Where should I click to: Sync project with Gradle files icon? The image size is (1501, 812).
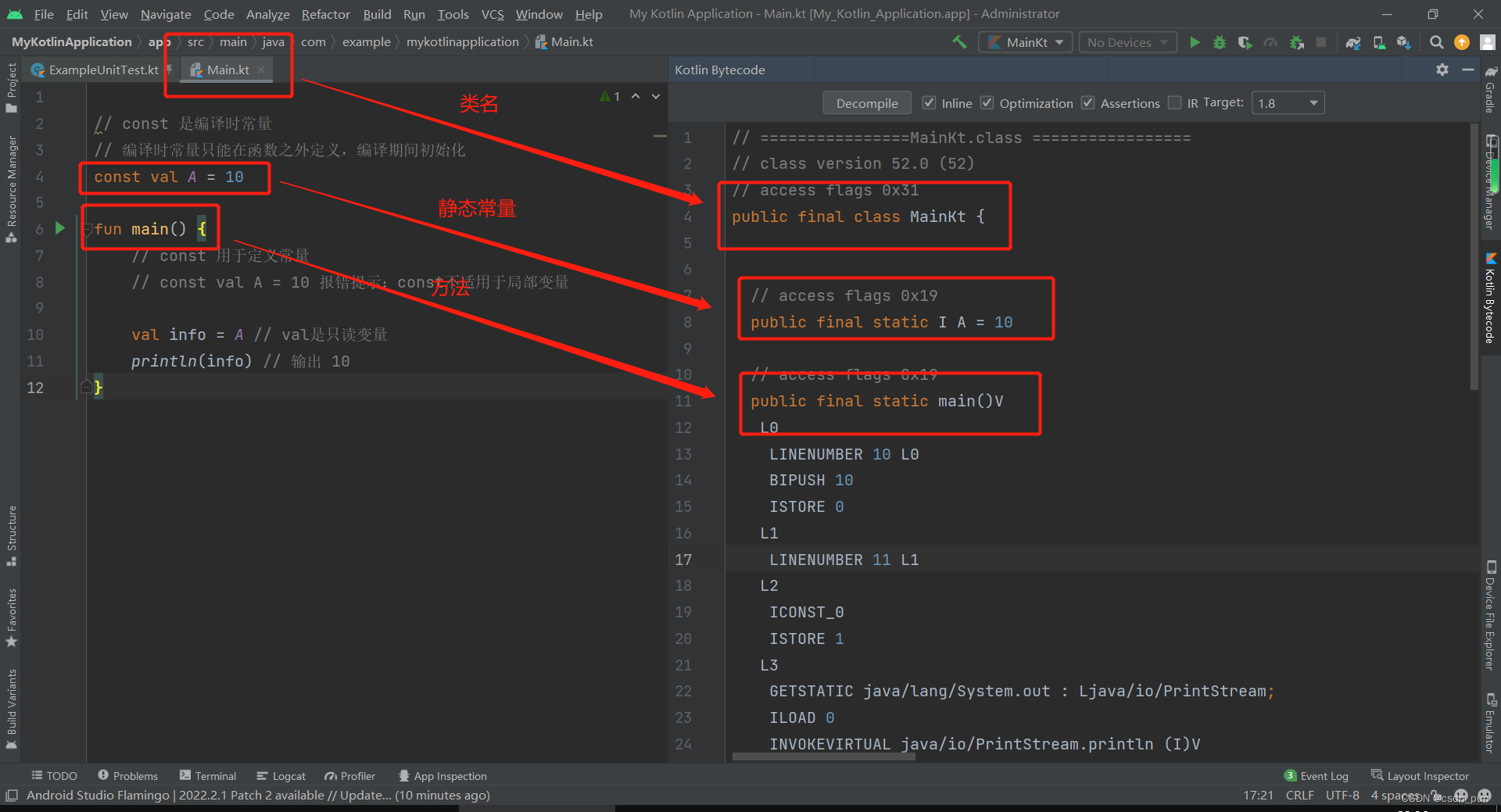(1353, 42)
